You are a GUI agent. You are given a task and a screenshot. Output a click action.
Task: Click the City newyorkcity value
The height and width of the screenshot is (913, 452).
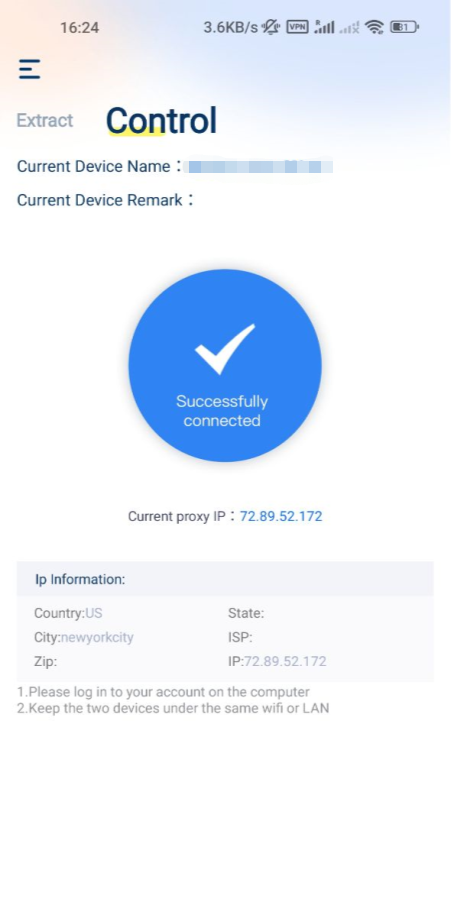pos(97,638)
